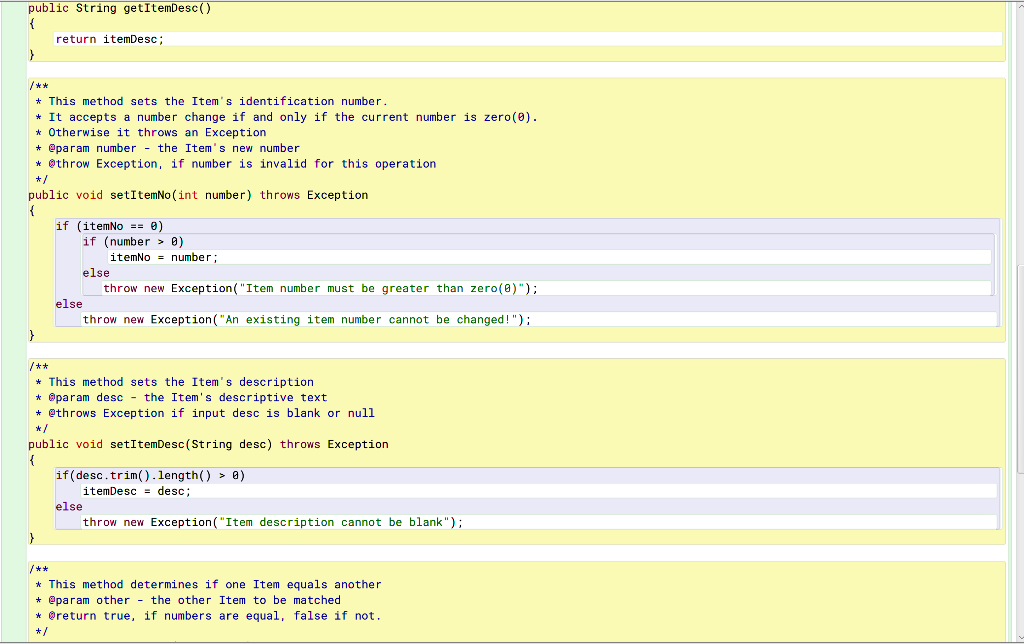Click the 'if(desc.trim().length() > 0)' condition

tap(150, 475)
